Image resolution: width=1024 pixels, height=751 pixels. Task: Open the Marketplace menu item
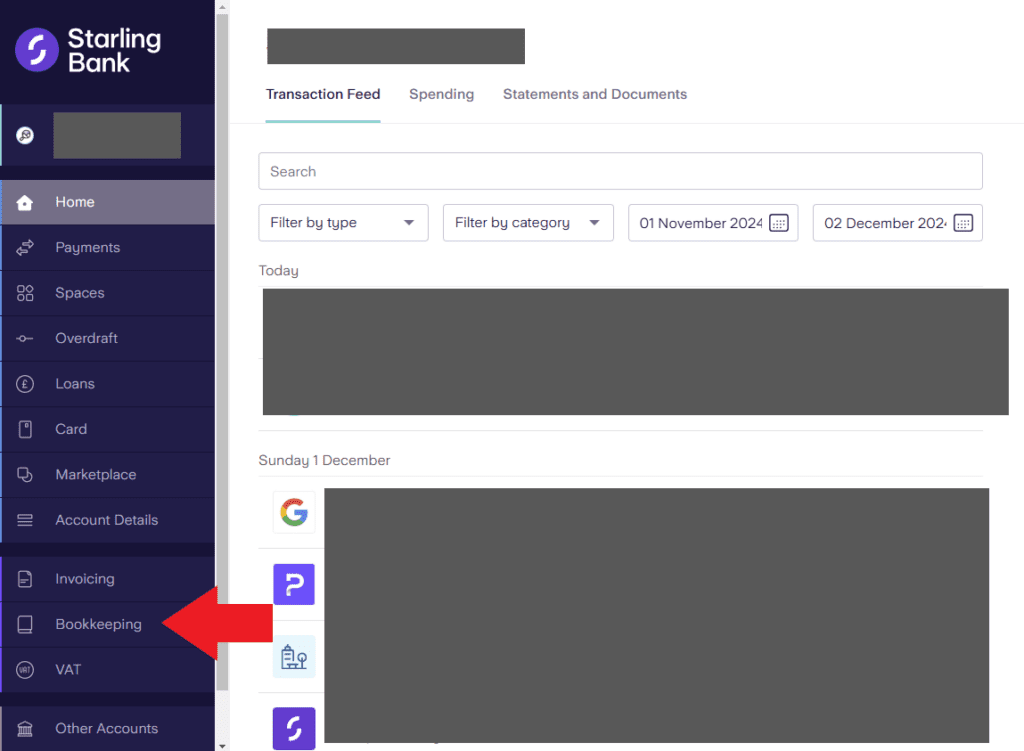coord(108,475)
